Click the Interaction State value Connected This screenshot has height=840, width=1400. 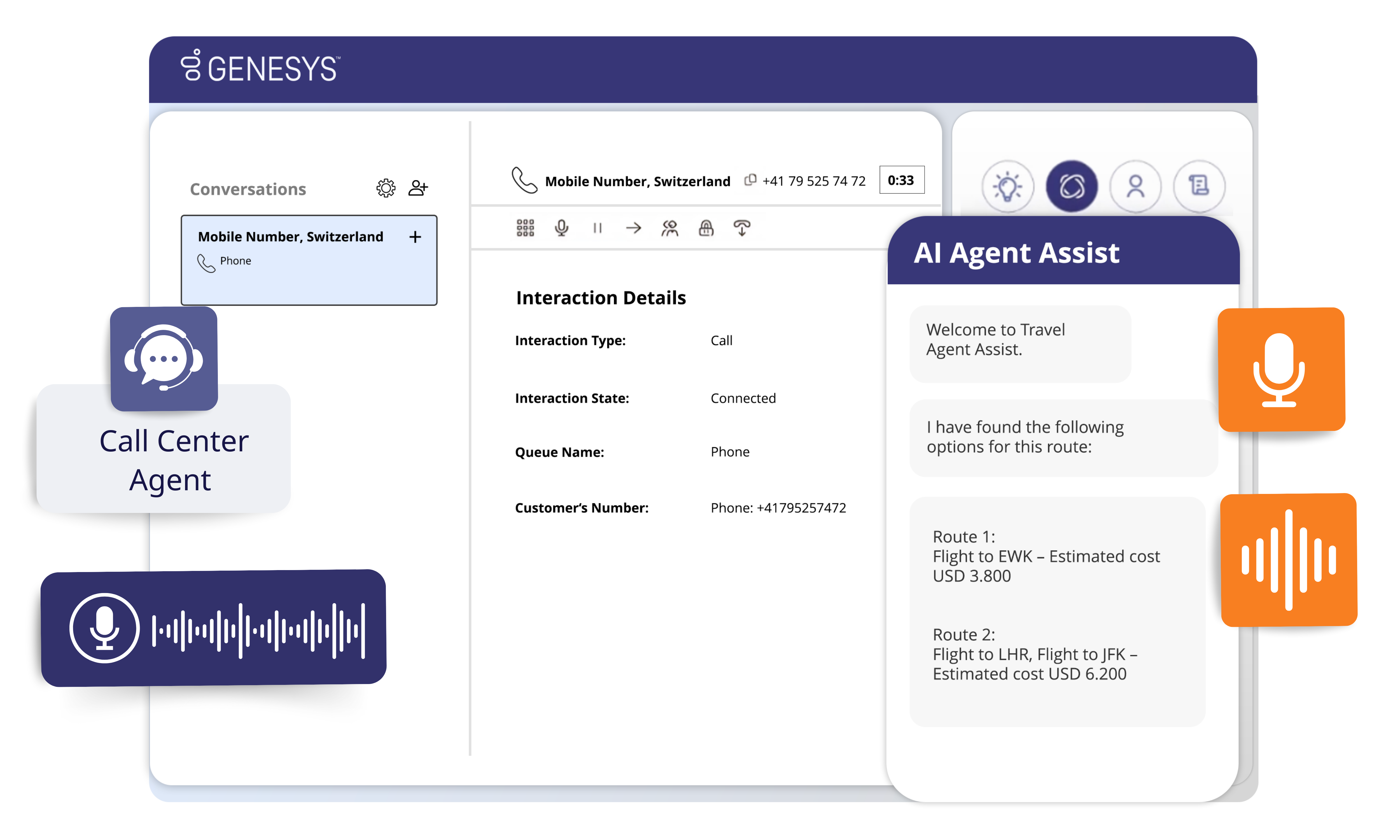pos(743,398)
